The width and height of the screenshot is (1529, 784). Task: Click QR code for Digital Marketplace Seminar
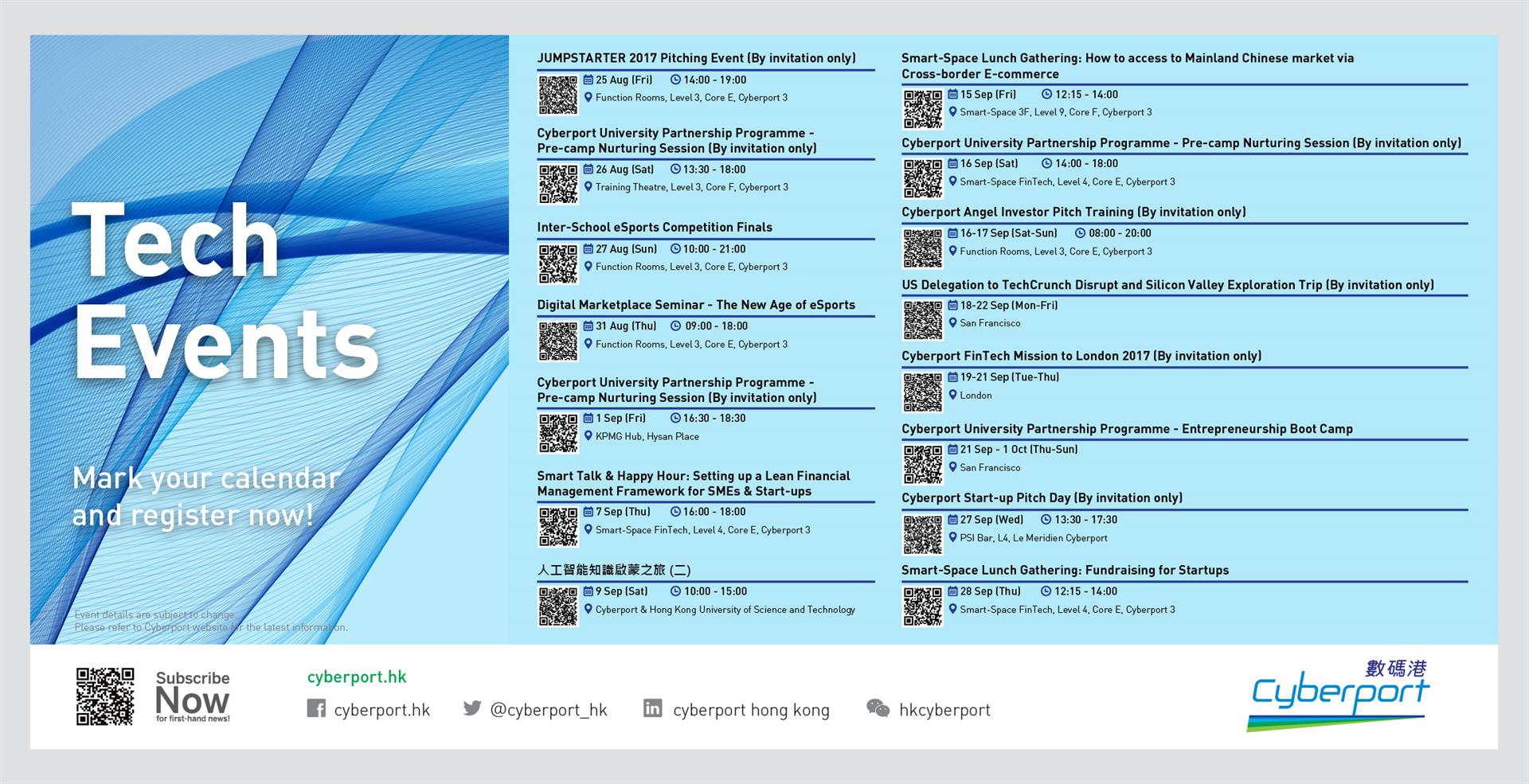click(558, 341)
